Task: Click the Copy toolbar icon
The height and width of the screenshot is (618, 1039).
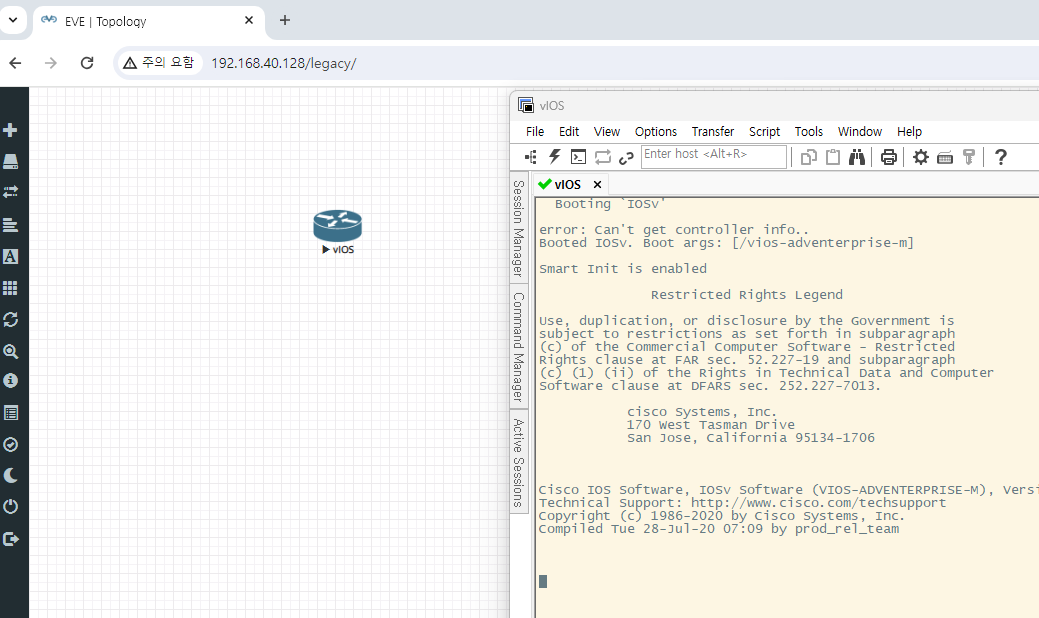Action: coord(808,157)
